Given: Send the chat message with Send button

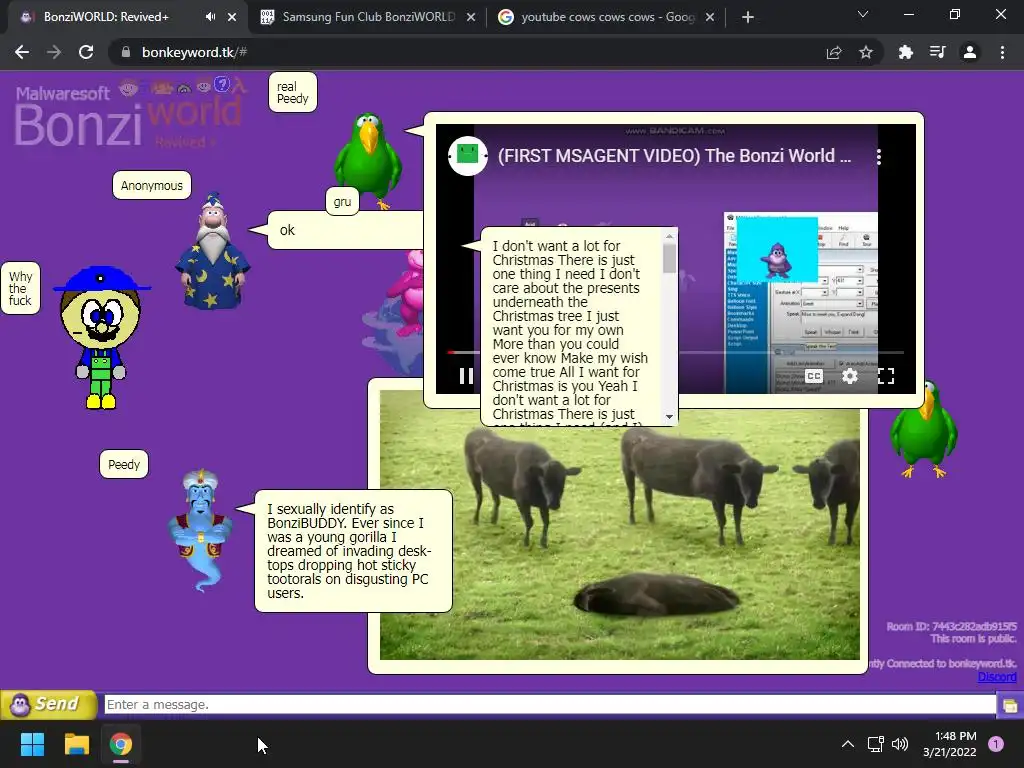Looking at the screenshot, I should pos(48,704).
